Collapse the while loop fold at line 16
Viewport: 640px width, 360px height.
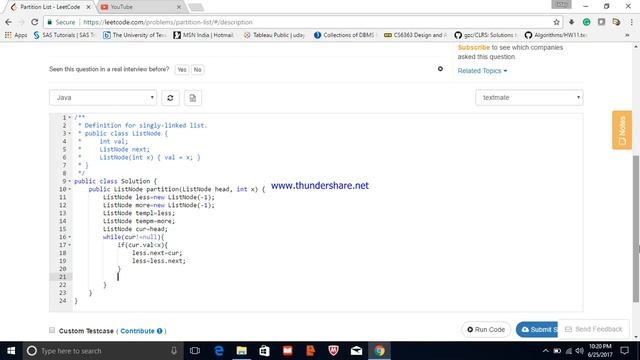(x=69, y=237)
